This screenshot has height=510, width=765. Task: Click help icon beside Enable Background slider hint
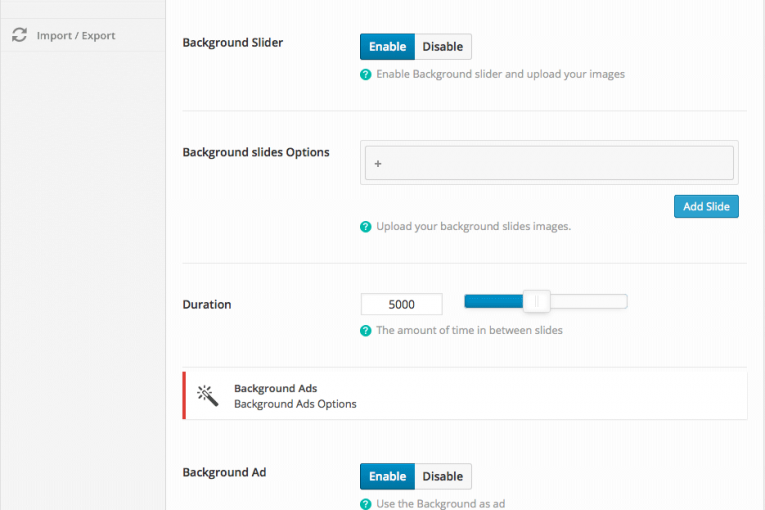pyautogui.click(x=365, y=75)
